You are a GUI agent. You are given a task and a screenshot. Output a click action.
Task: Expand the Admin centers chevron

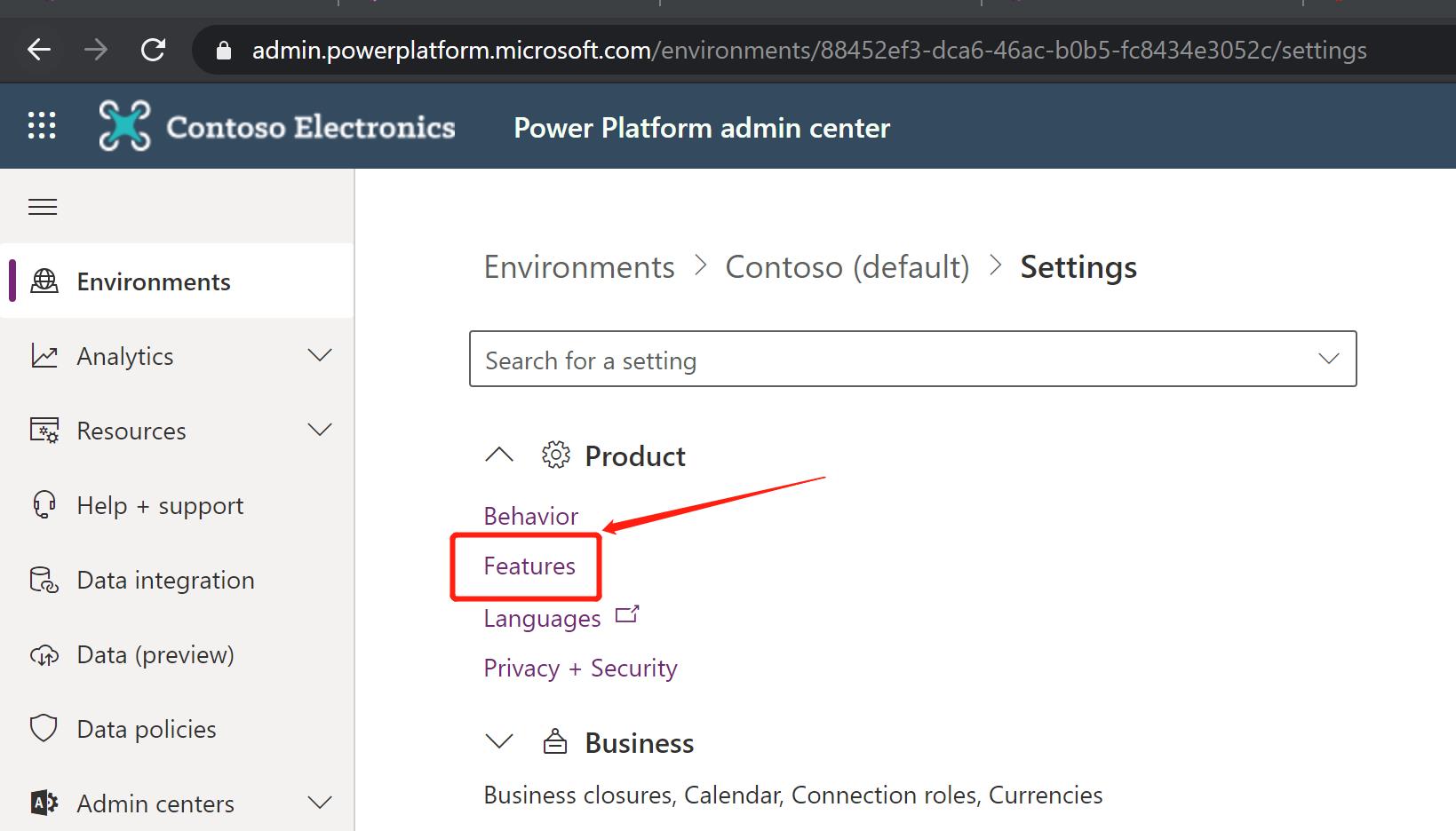pos(320,803)
